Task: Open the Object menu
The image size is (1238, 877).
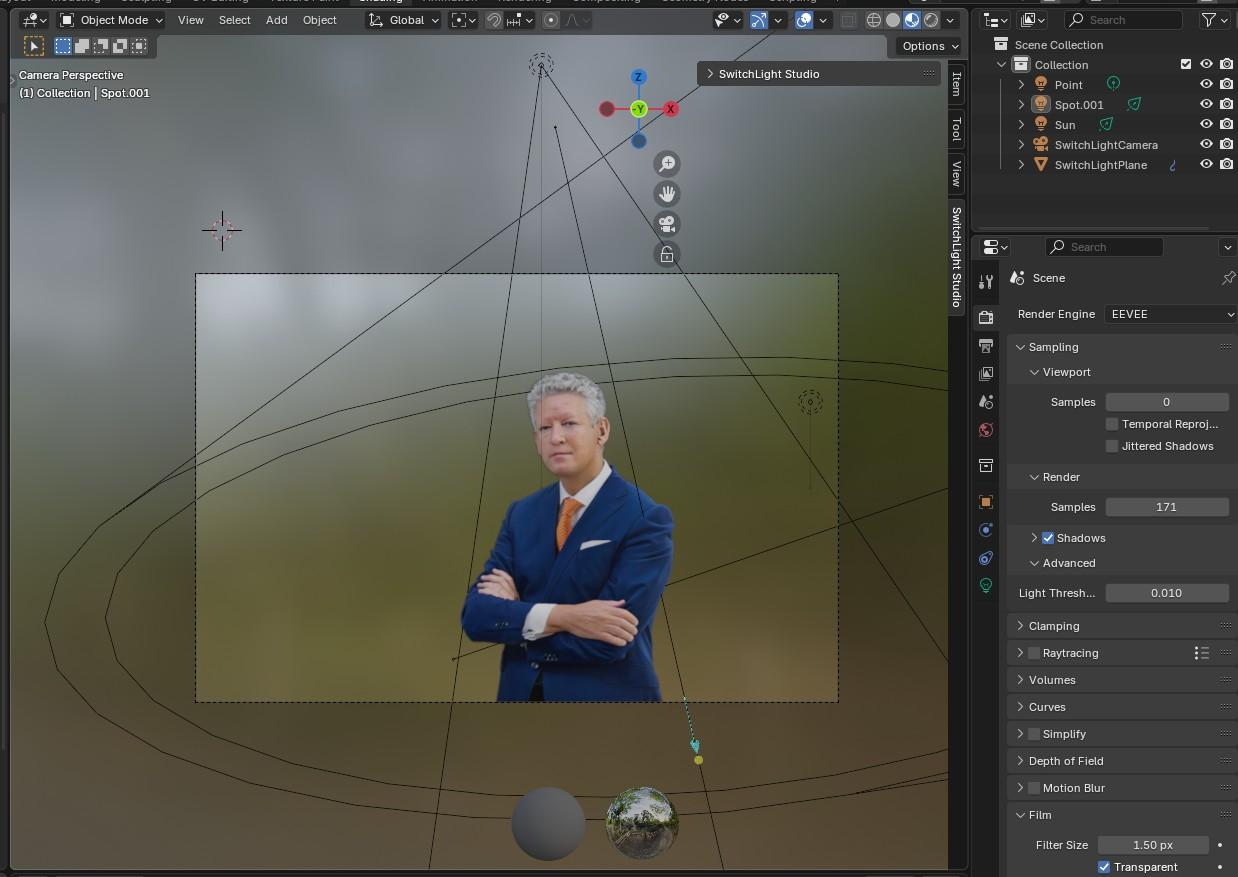Action: coord(320,20)
